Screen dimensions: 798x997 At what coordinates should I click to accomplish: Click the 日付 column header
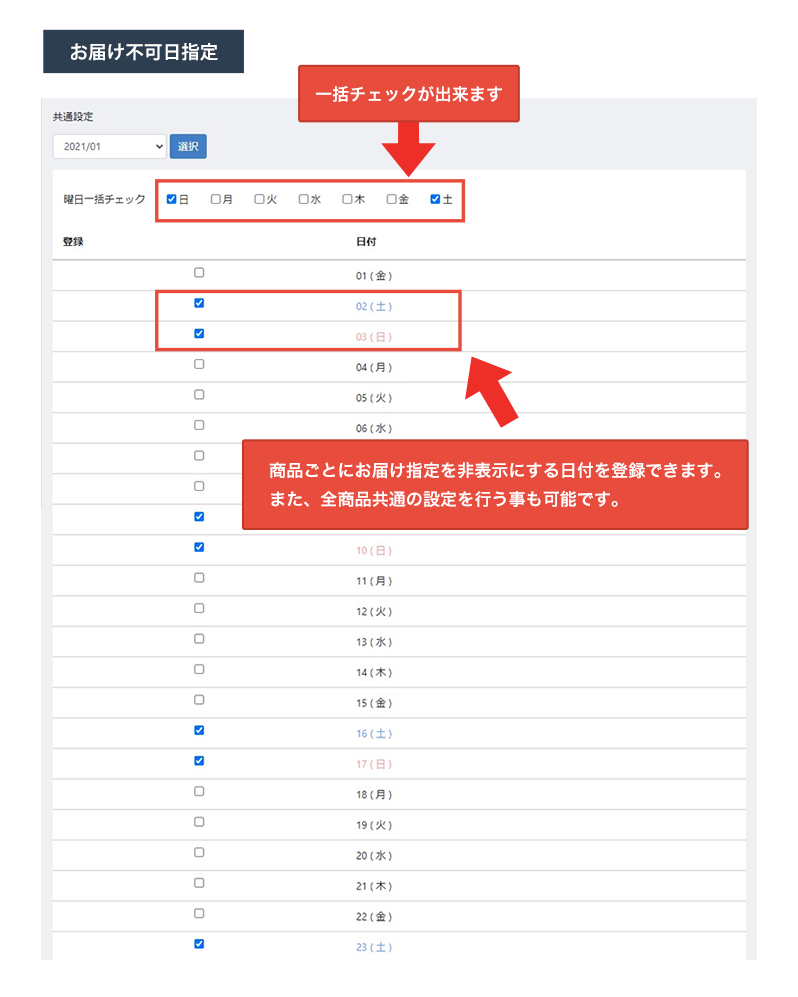click(x=366, y=242)
